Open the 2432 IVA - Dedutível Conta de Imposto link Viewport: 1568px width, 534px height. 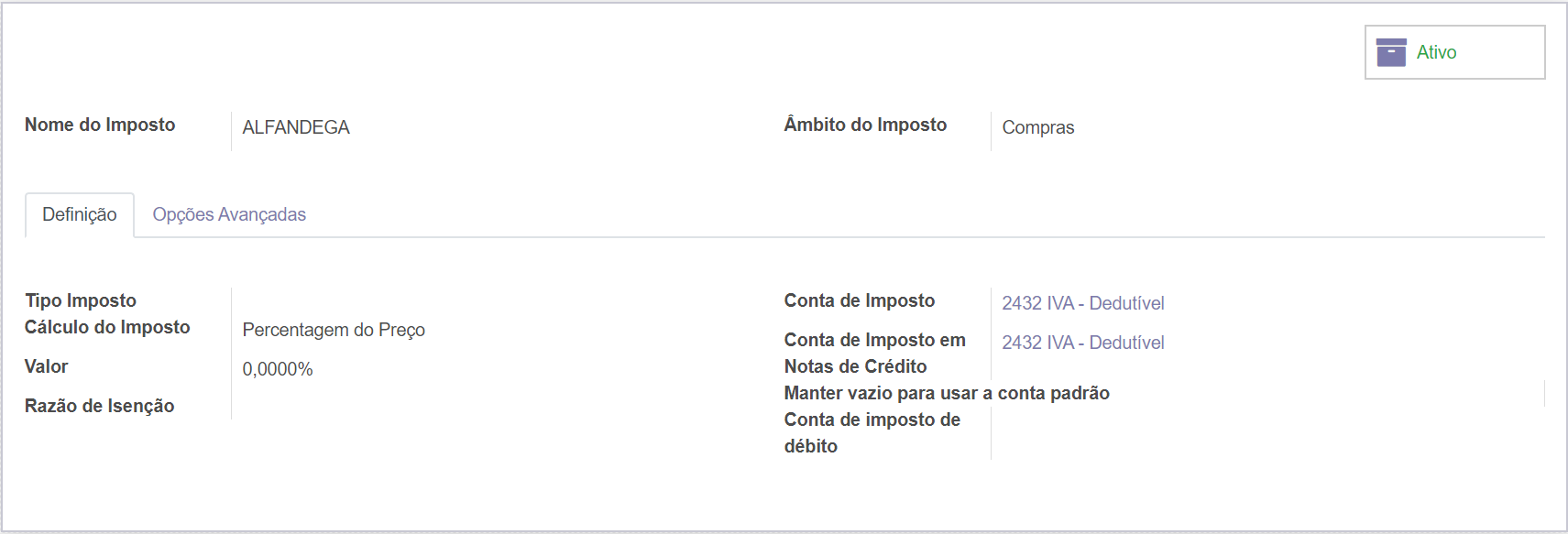click(x=1082, y=303)
